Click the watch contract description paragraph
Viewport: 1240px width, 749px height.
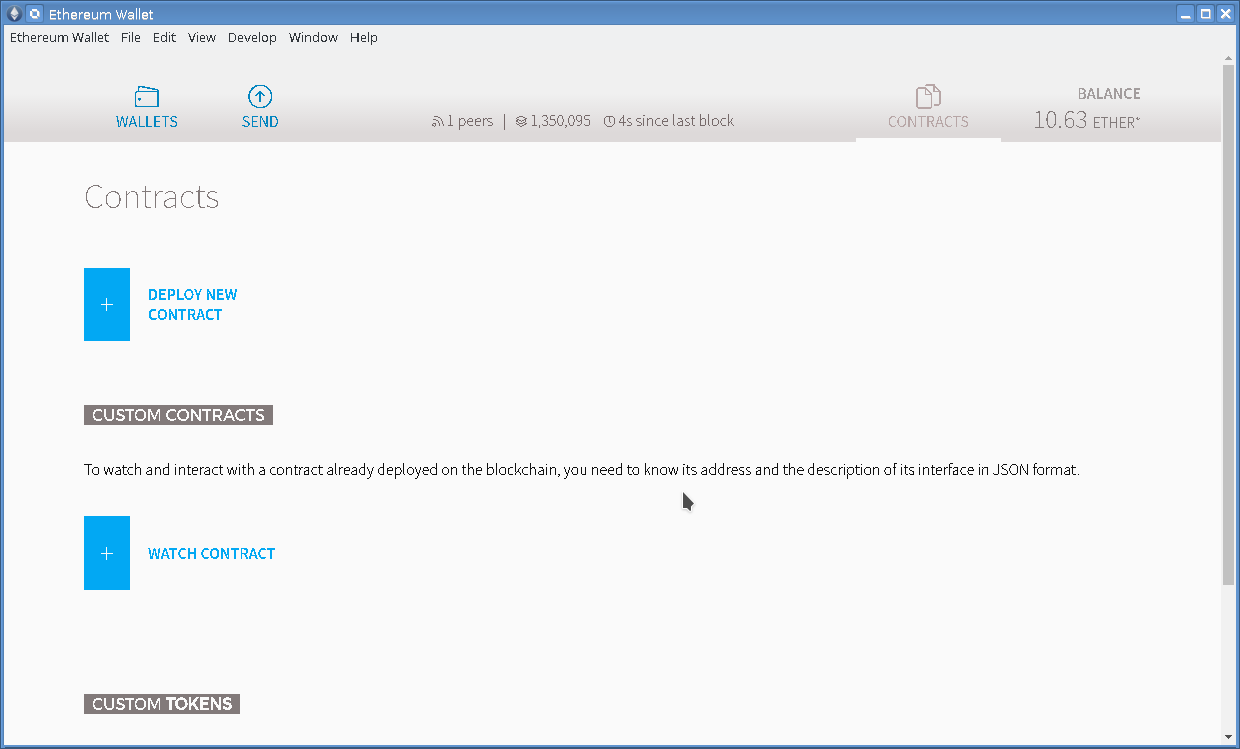click(582, 469)
